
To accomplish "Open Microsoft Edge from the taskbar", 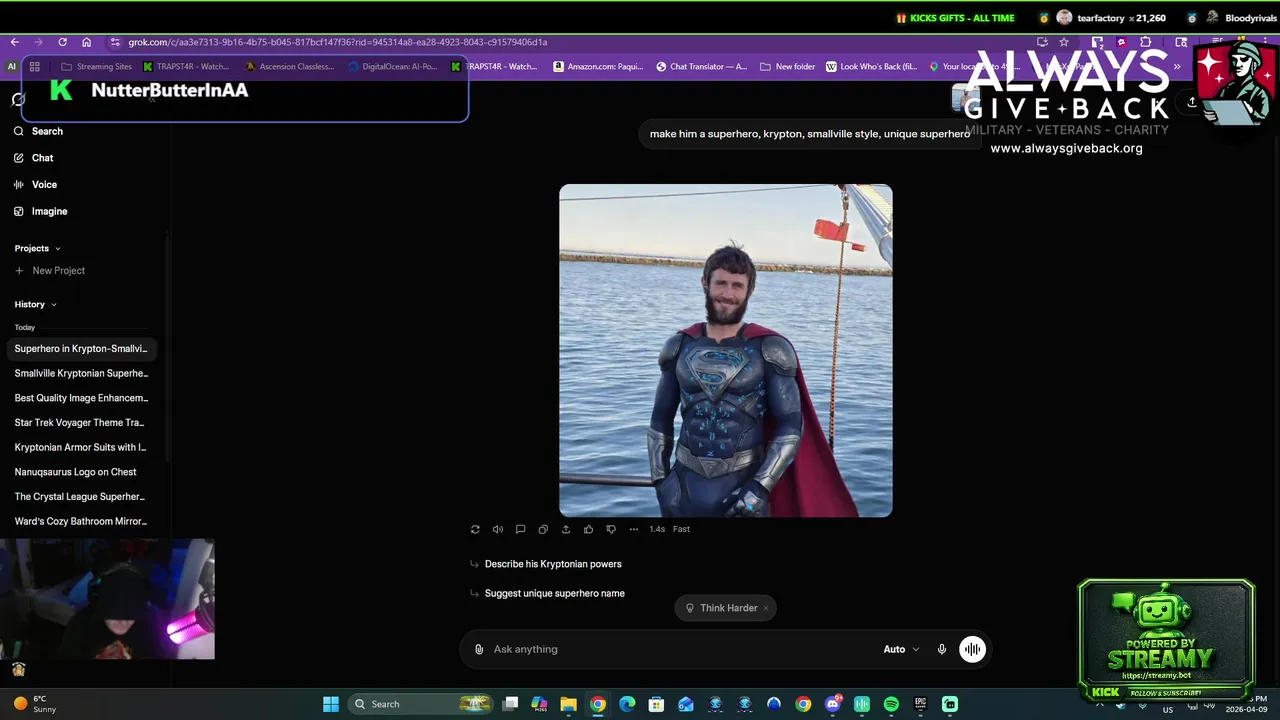I will click(x=627, y=704).
